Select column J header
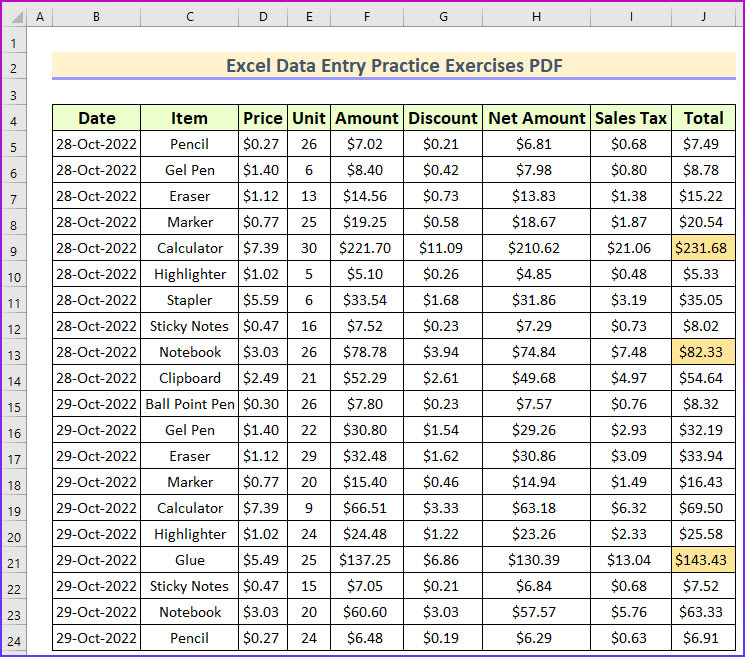745x657 pixels. [704, 18]
